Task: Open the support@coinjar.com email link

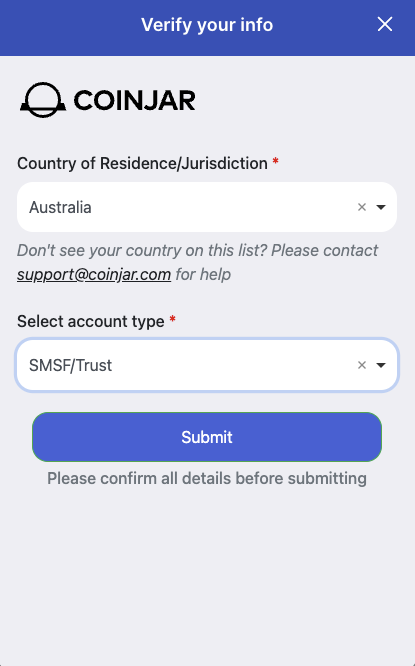Action: [x=94, y=274]
